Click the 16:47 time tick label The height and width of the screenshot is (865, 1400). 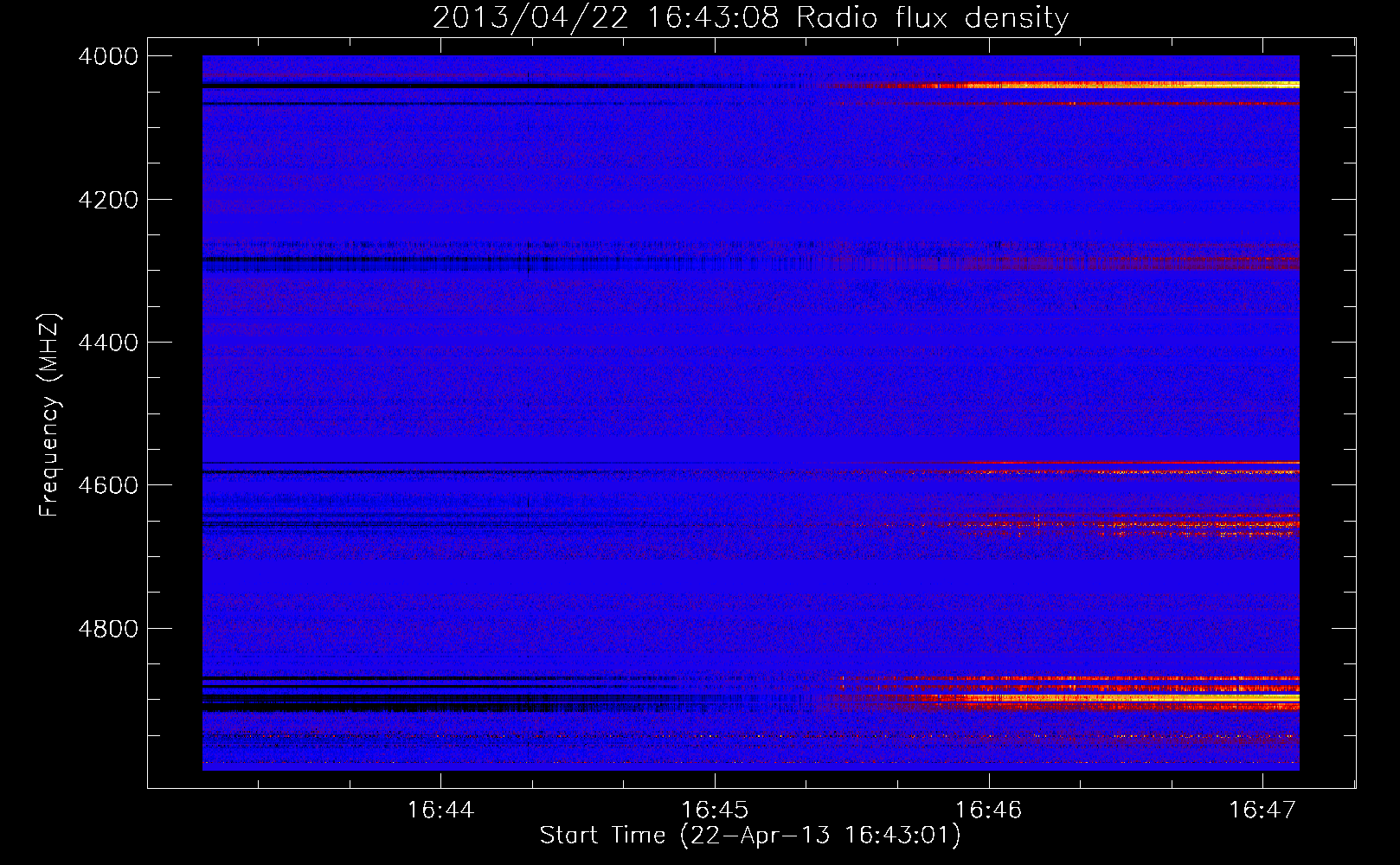coord(1262,810)
